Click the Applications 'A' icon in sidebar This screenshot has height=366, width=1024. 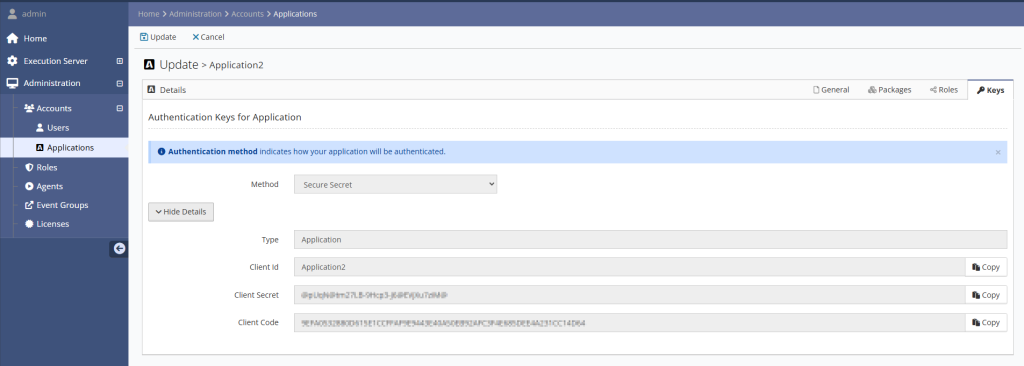coord(40,148)
